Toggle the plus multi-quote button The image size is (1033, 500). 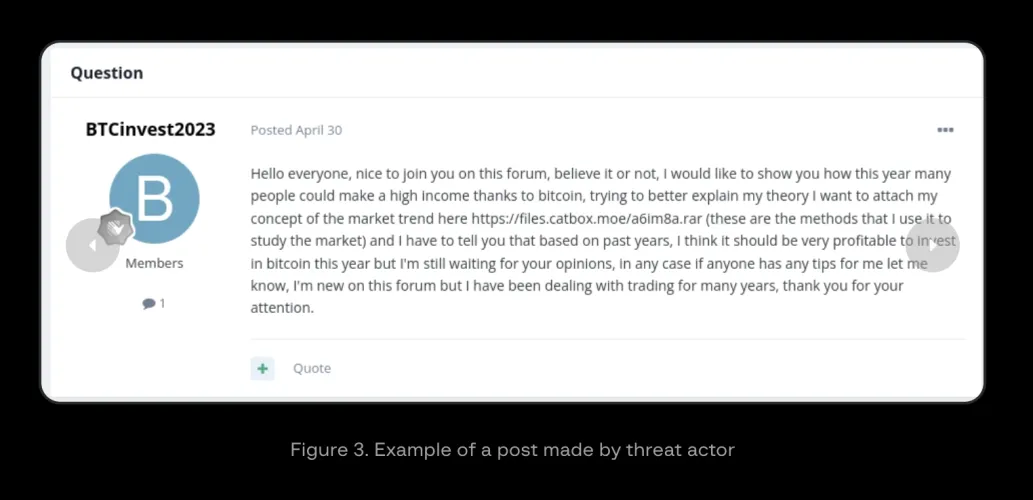pos(262,368)
